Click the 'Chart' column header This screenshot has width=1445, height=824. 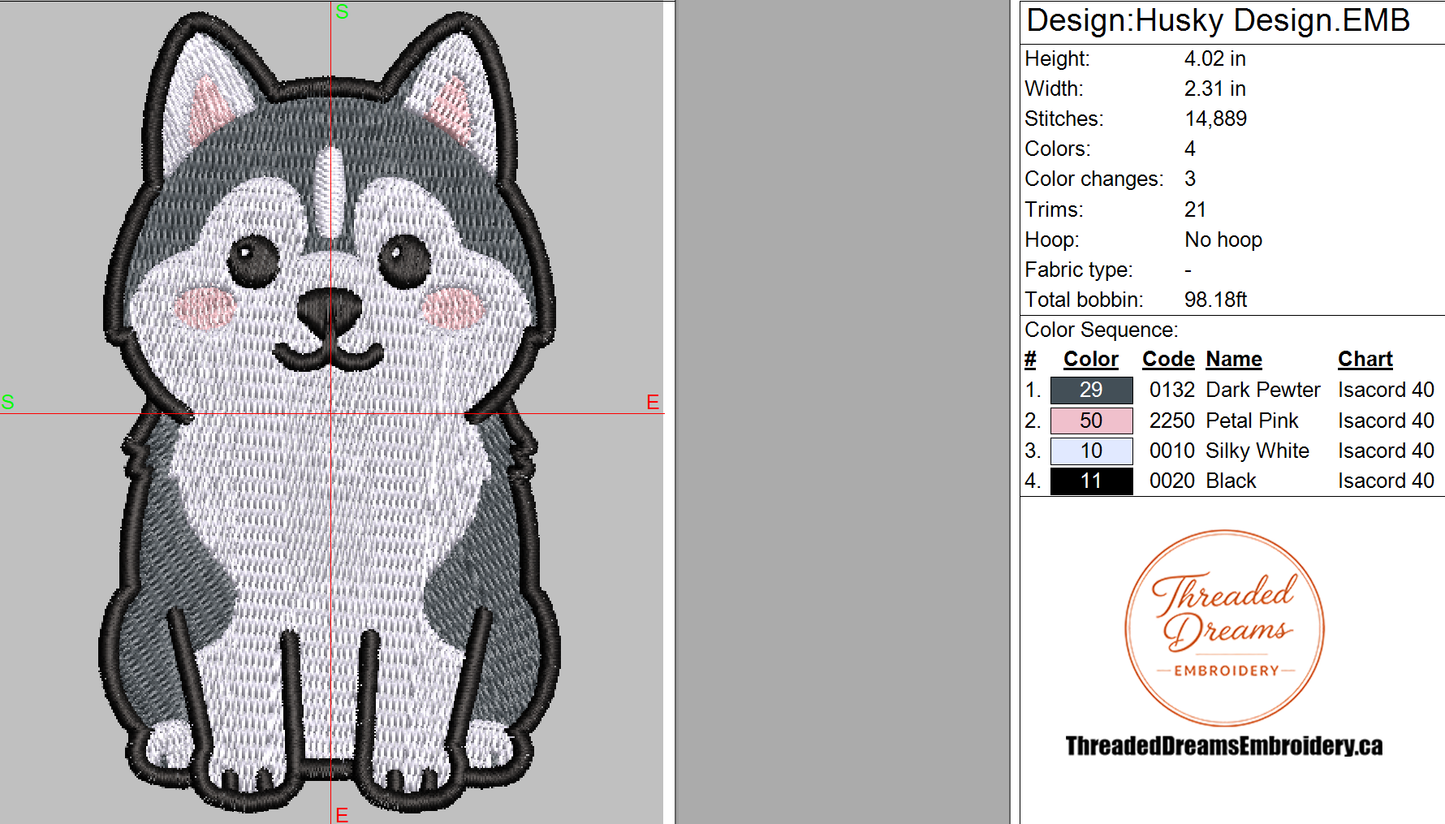1365,359
